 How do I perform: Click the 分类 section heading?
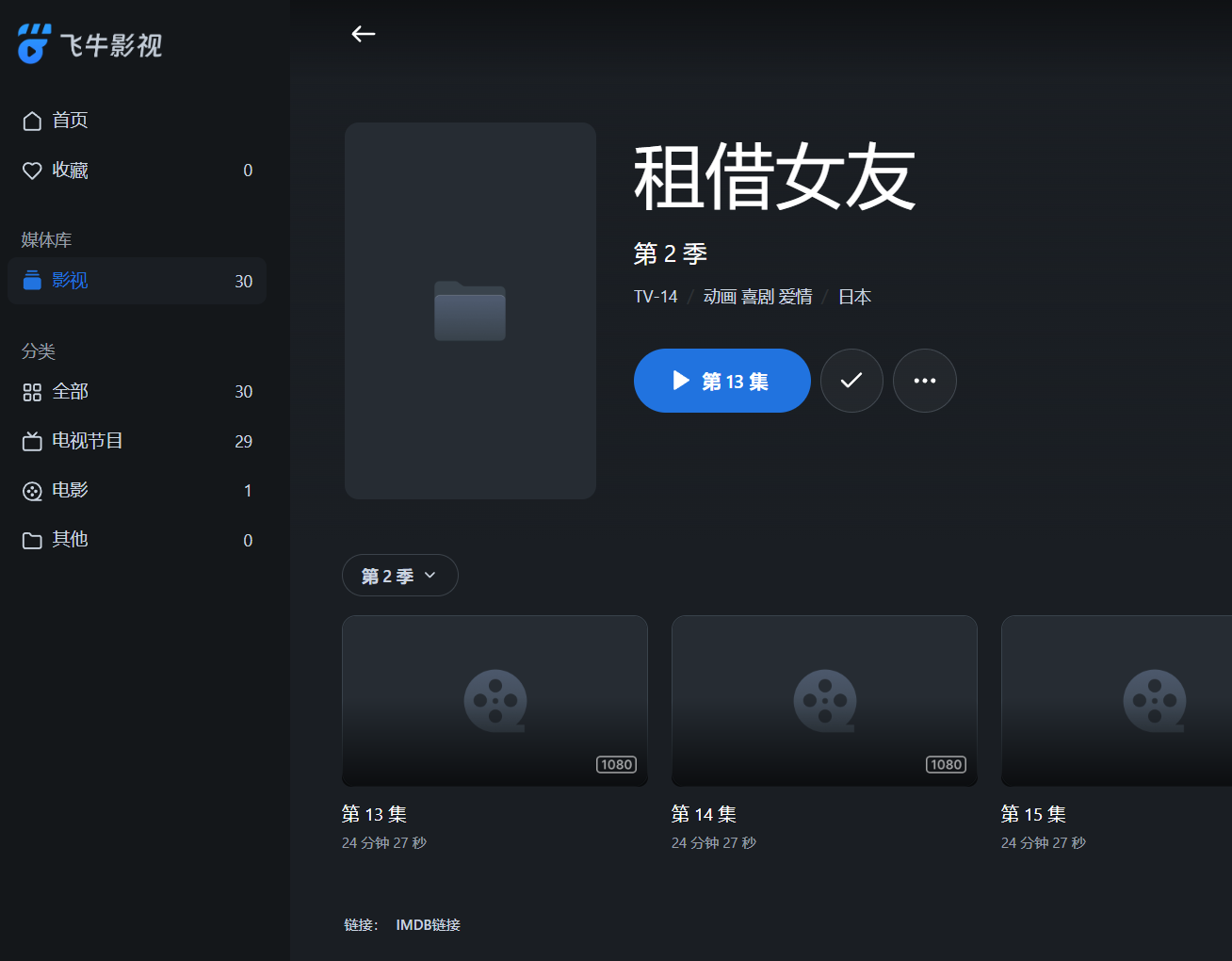39,351
